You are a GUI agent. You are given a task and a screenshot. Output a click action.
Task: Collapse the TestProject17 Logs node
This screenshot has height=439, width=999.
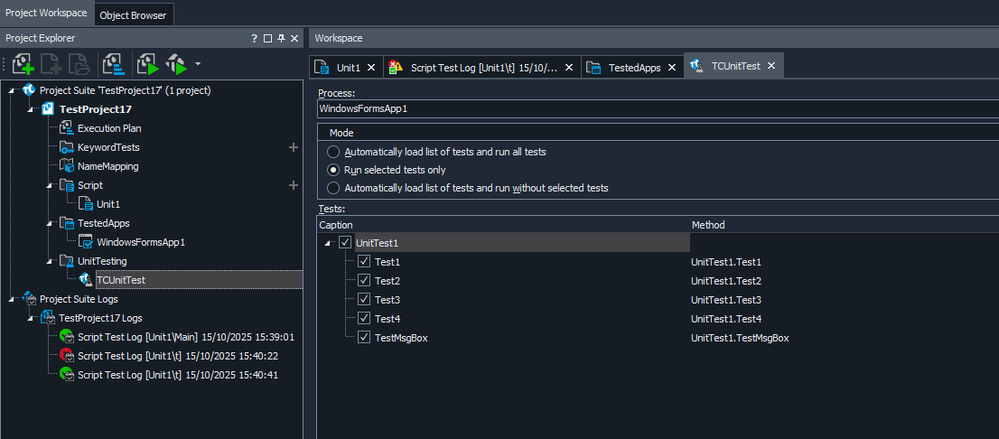click(29, 318)
